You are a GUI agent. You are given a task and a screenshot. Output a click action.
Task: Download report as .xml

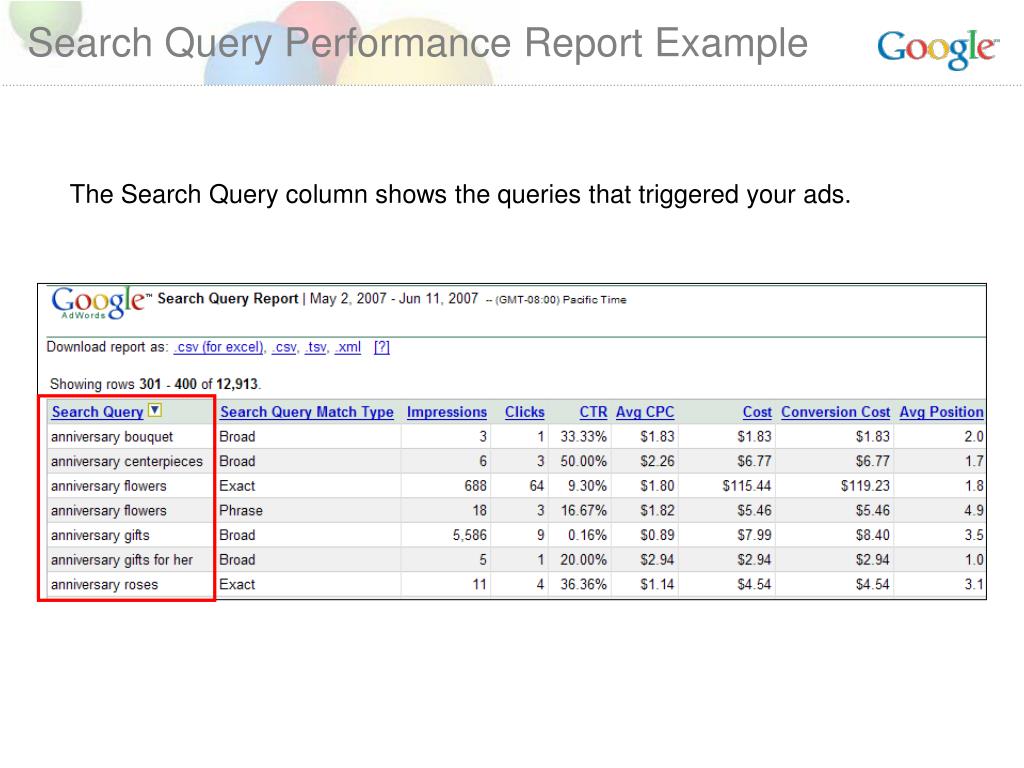point(347,347)
